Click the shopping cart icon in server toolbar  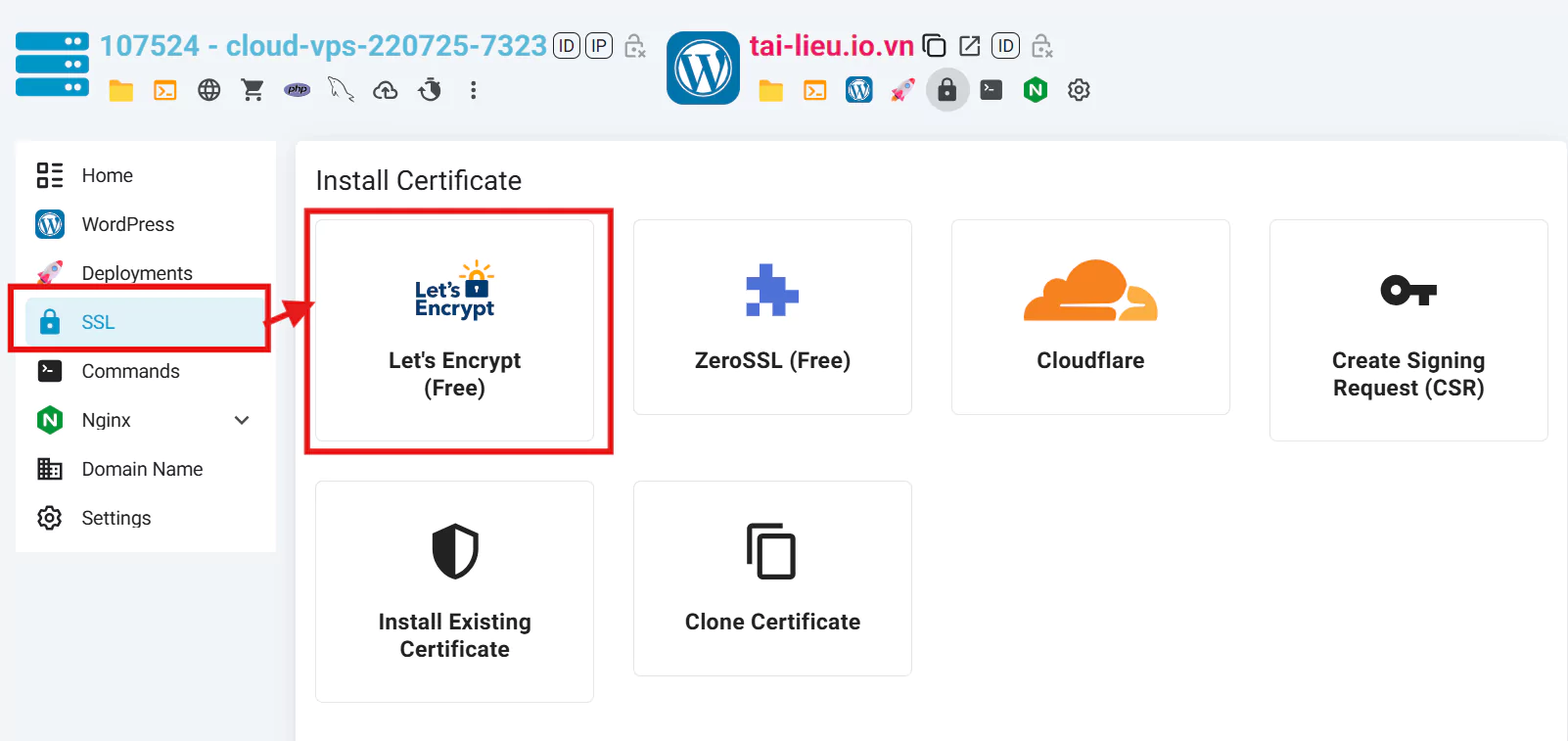[x=253, y=90]
